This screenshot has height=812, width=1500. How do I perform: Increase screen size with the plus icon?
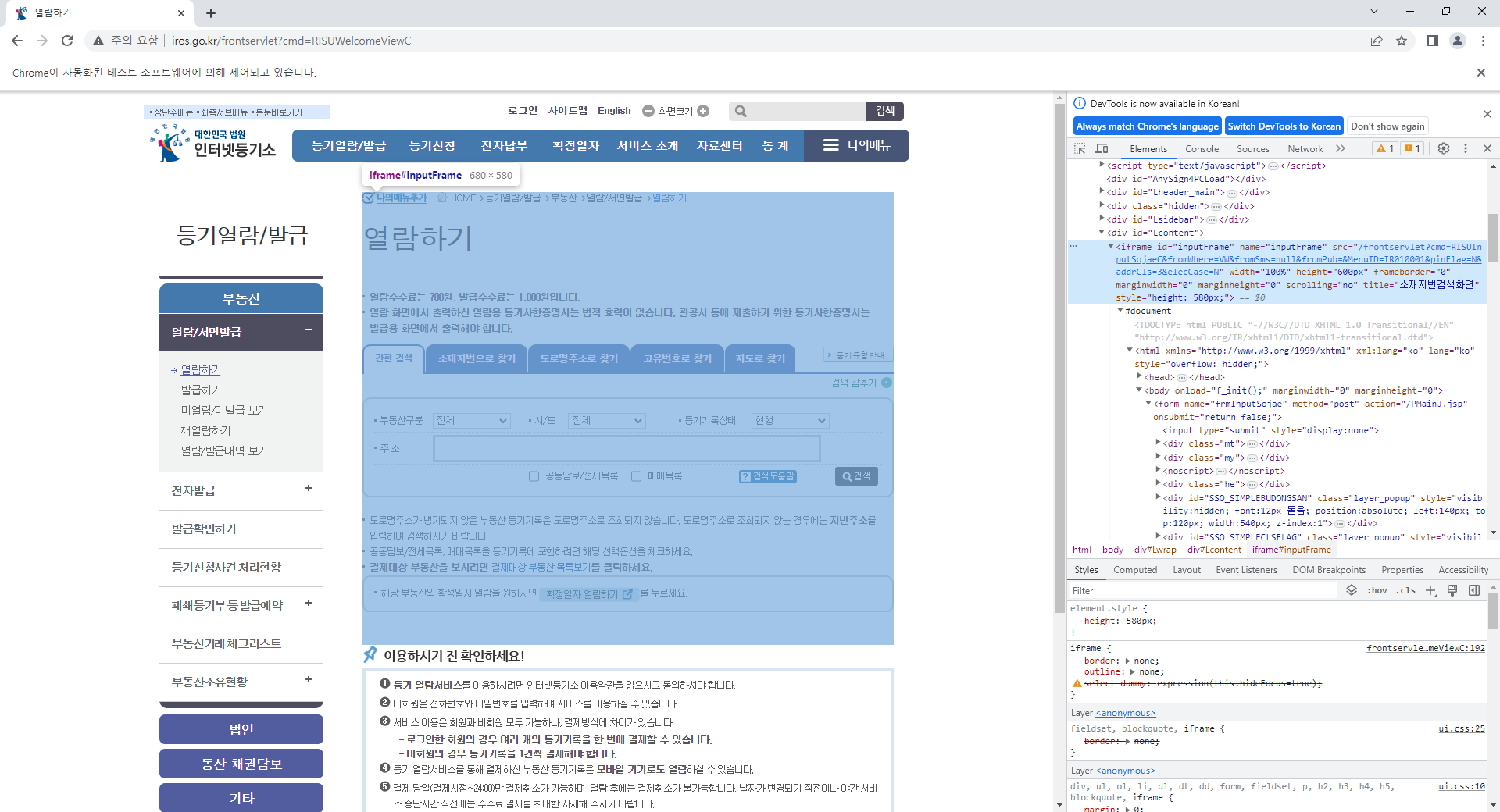pyautogui.click(x=703, y=111)
